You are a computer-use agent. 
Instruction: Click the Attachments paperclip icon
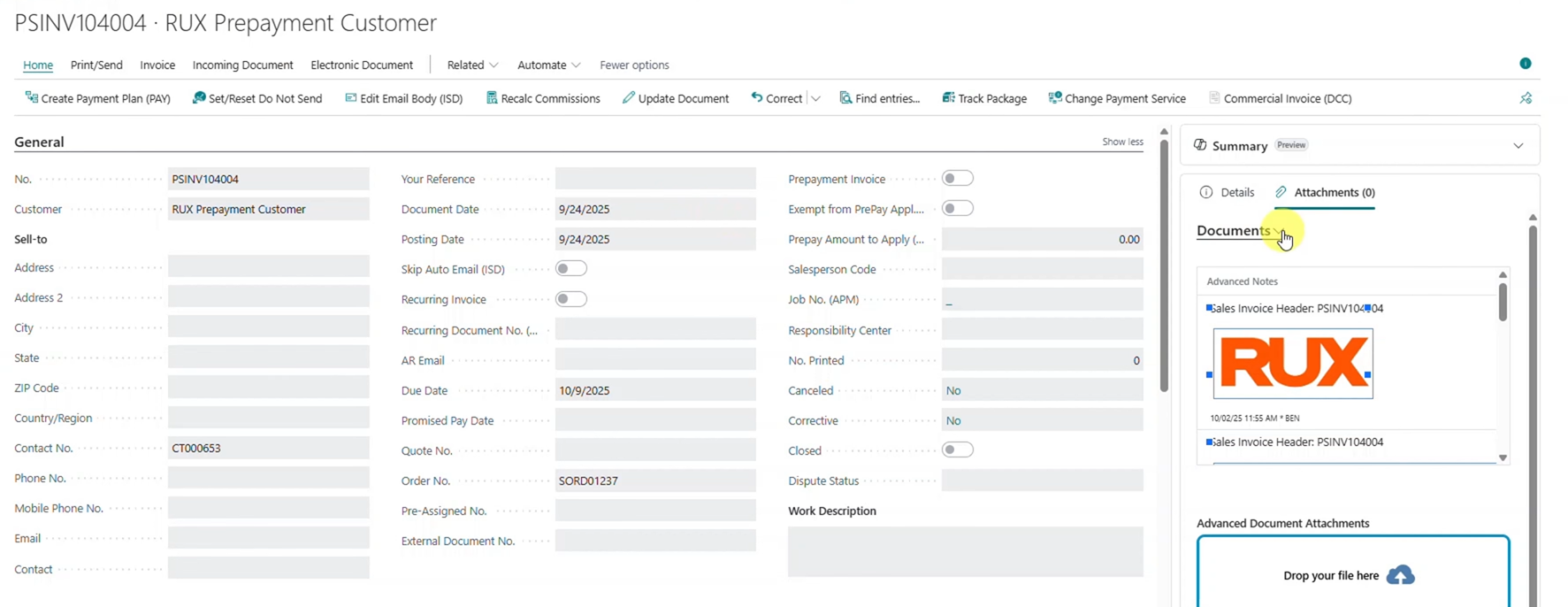click(x=1281, y=192)
